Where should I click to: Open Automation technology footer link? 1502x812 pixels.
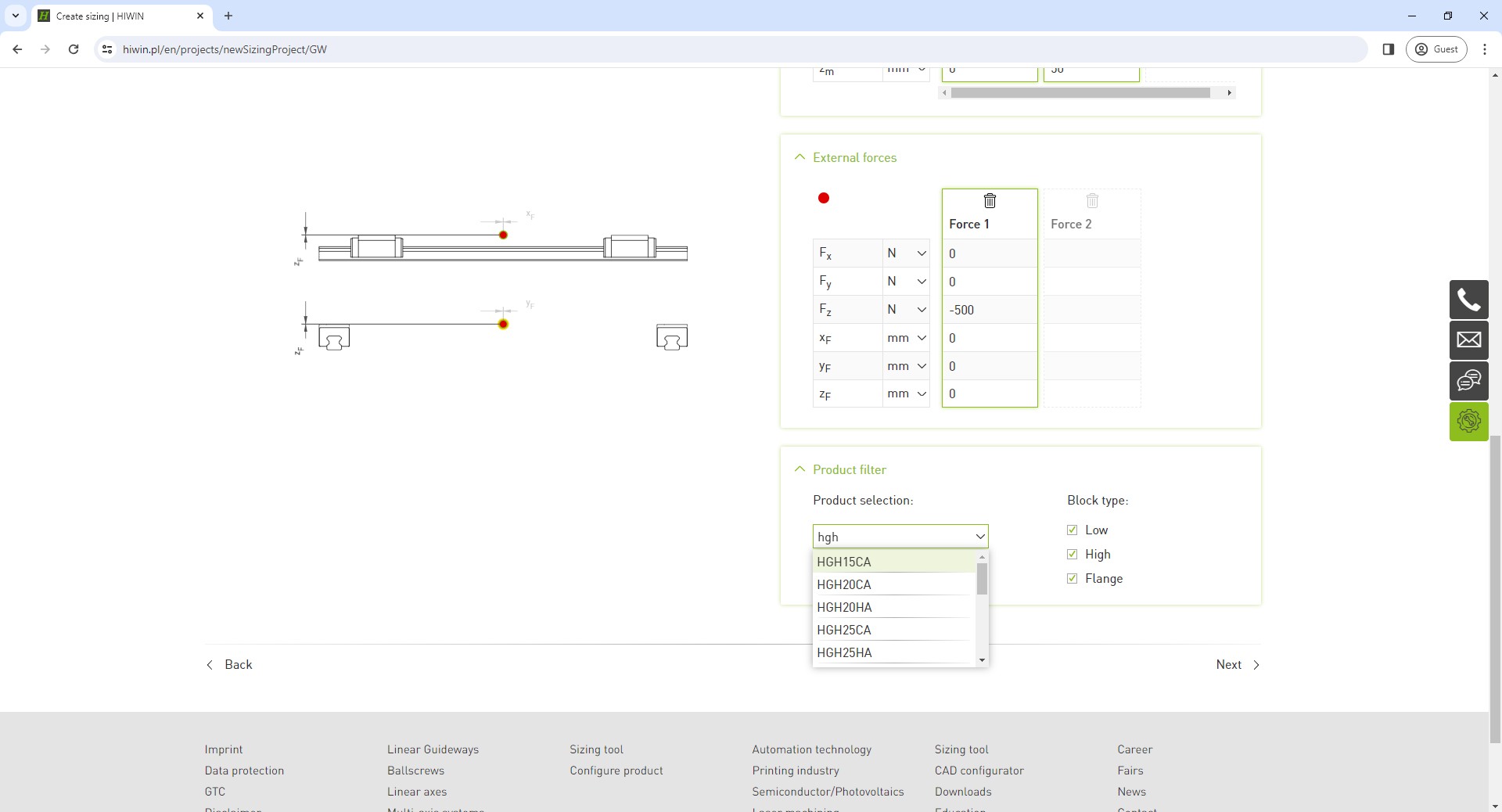(811, 749)
